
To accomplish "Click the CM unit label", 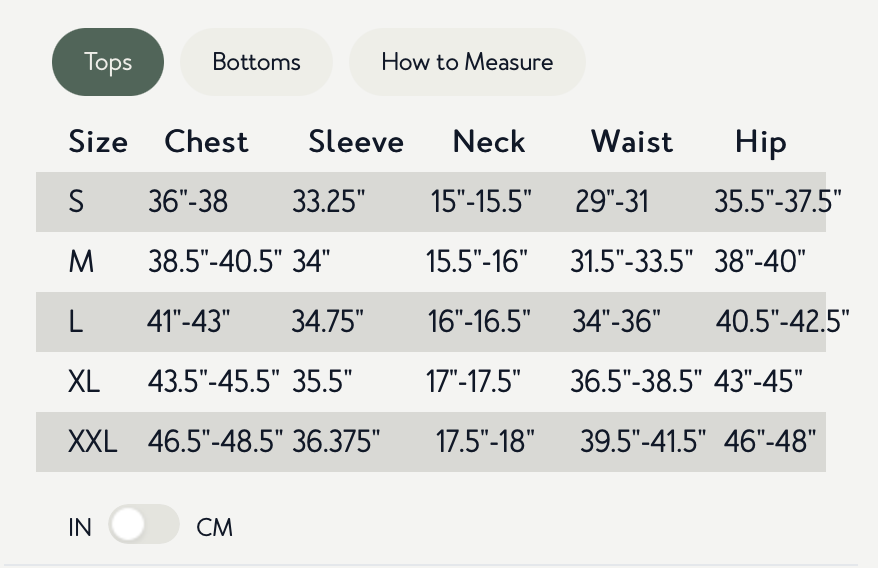I will (x=214, y=527).
